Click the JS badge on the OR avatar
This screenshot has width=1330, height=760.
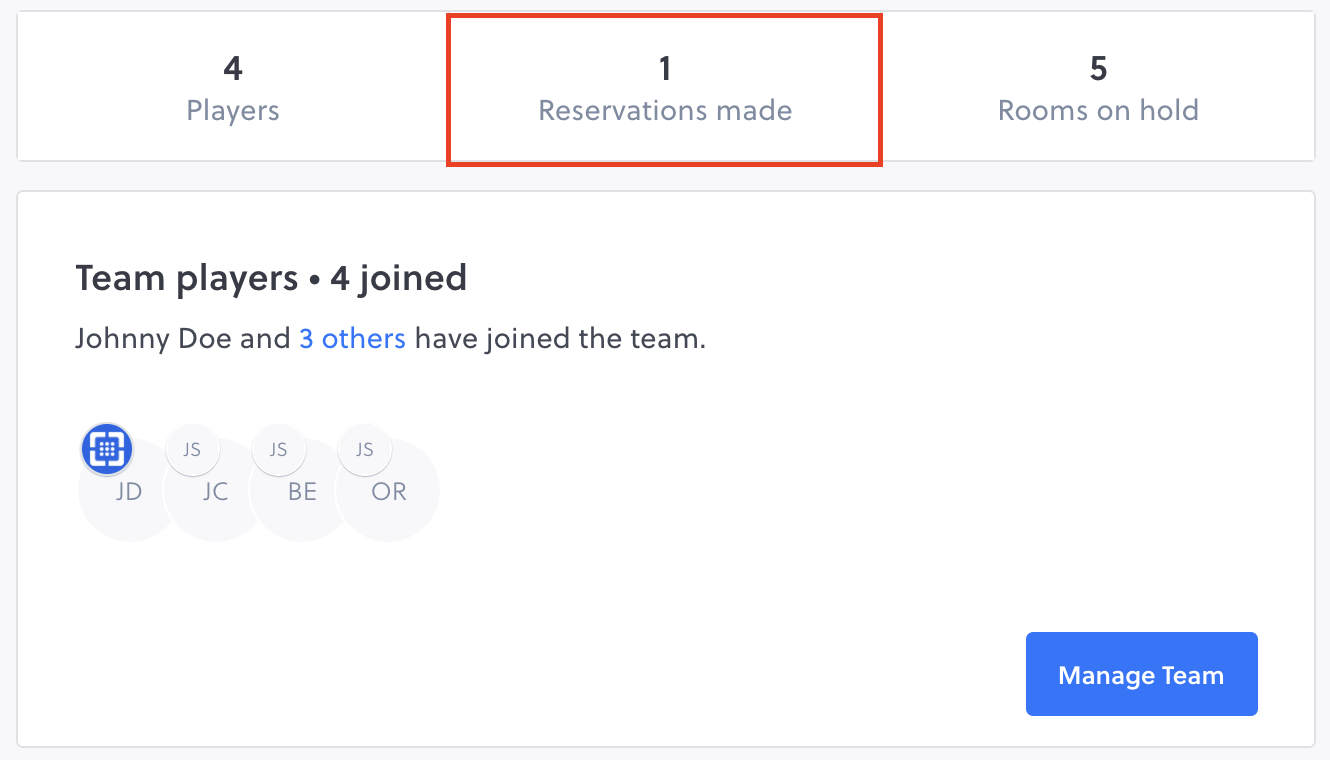(364, 449)
